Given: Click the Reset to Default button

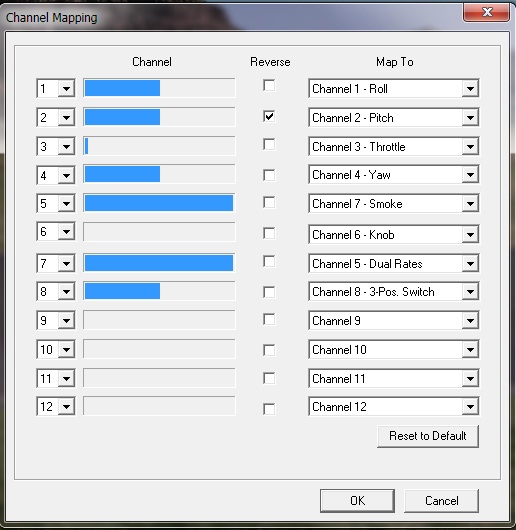Looking at the screenshot, I should pyautogui.click(x=428, y=436).
